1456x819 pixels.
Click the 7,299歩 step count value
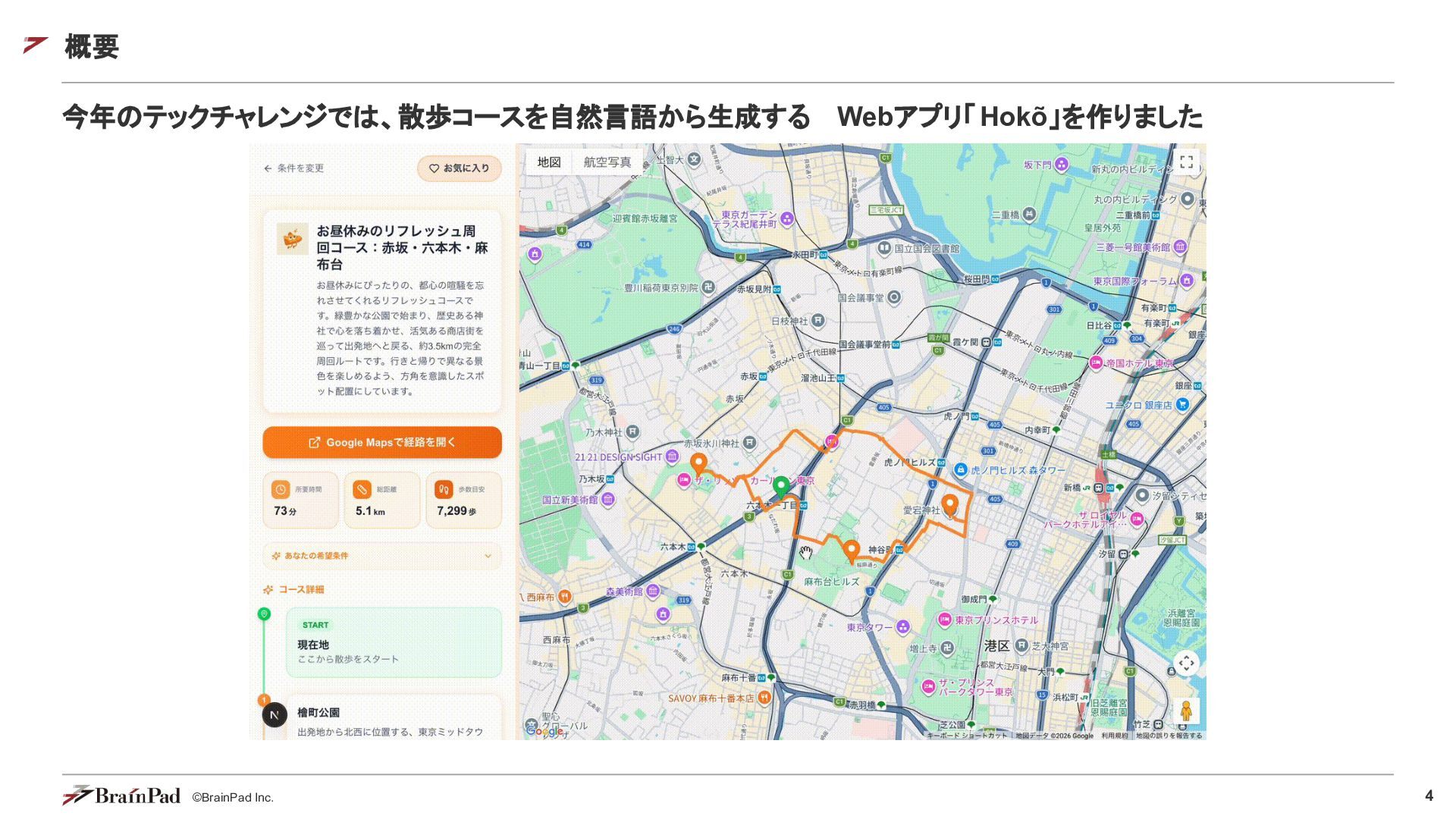click(x=457, y=511)
